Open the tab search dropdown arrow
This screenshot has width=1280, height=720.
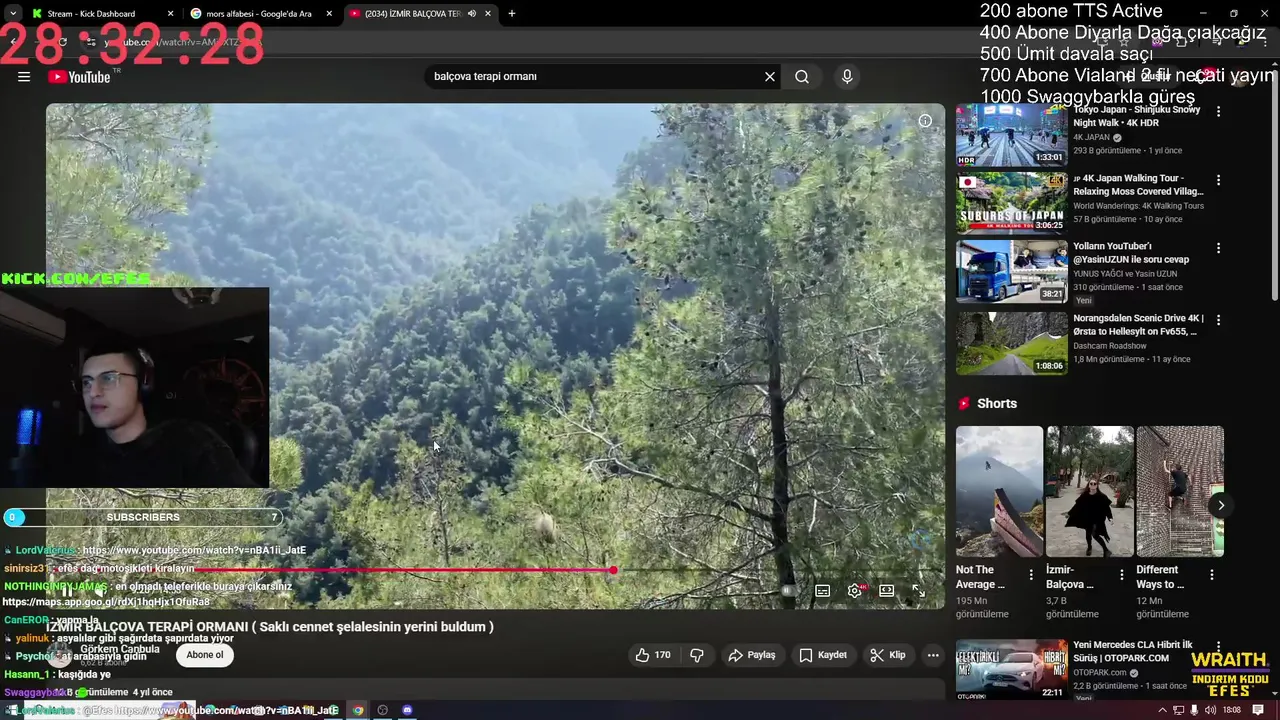[x=12, y=14]
